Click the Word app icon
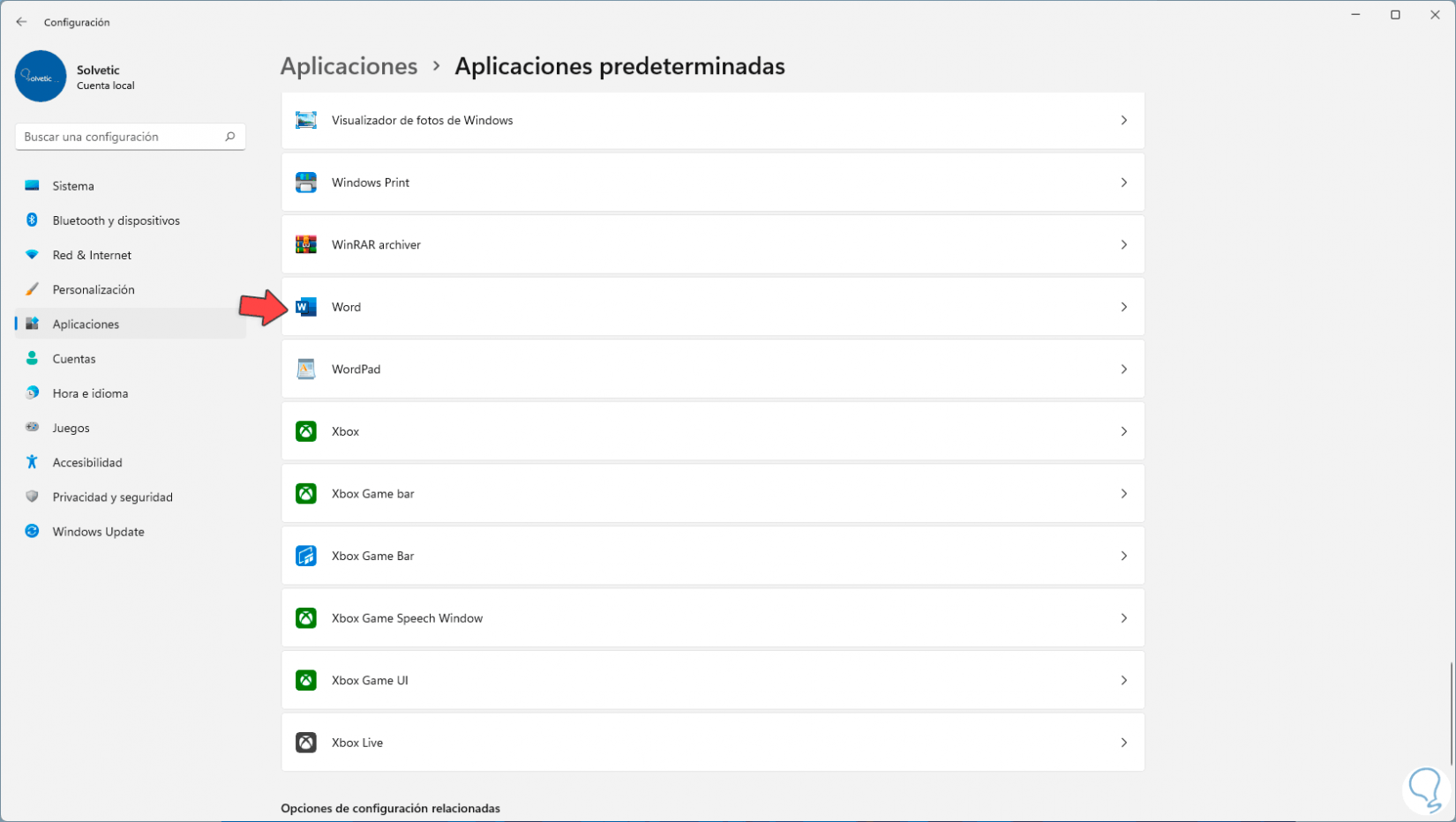This screenshot has height=822, width=1456. (x=306, y=307)
